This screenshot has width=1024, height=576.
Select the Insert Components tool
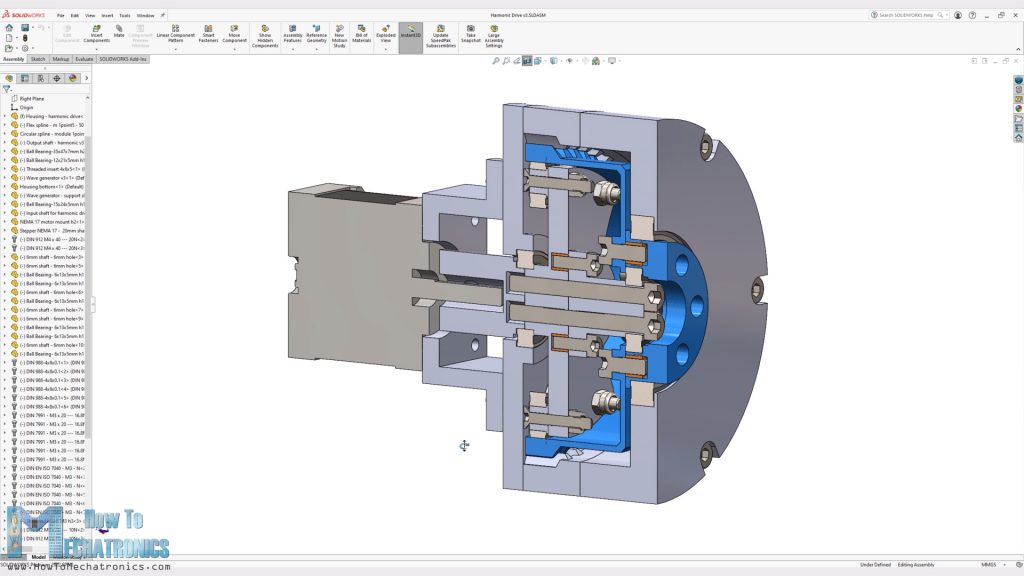click(x=94, y=33)
